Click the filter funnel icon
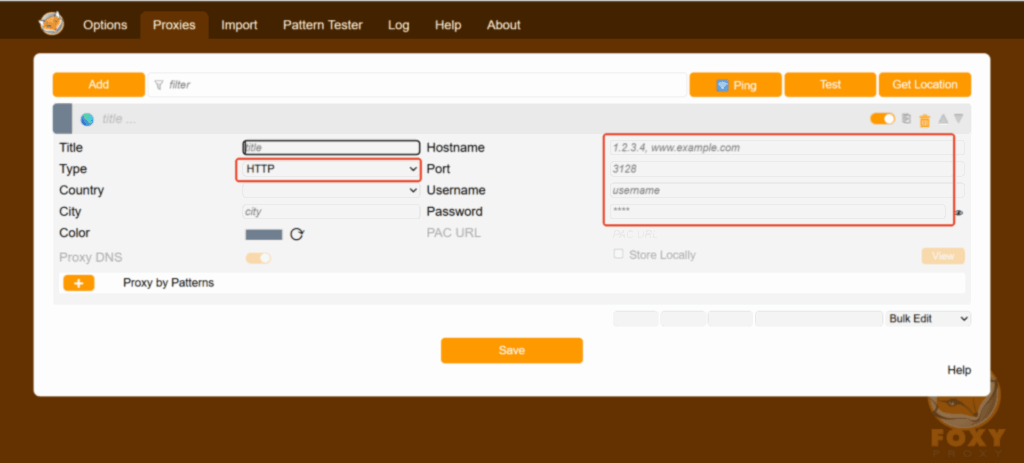The image size is (1024, 463). click(x=159, y=85)
